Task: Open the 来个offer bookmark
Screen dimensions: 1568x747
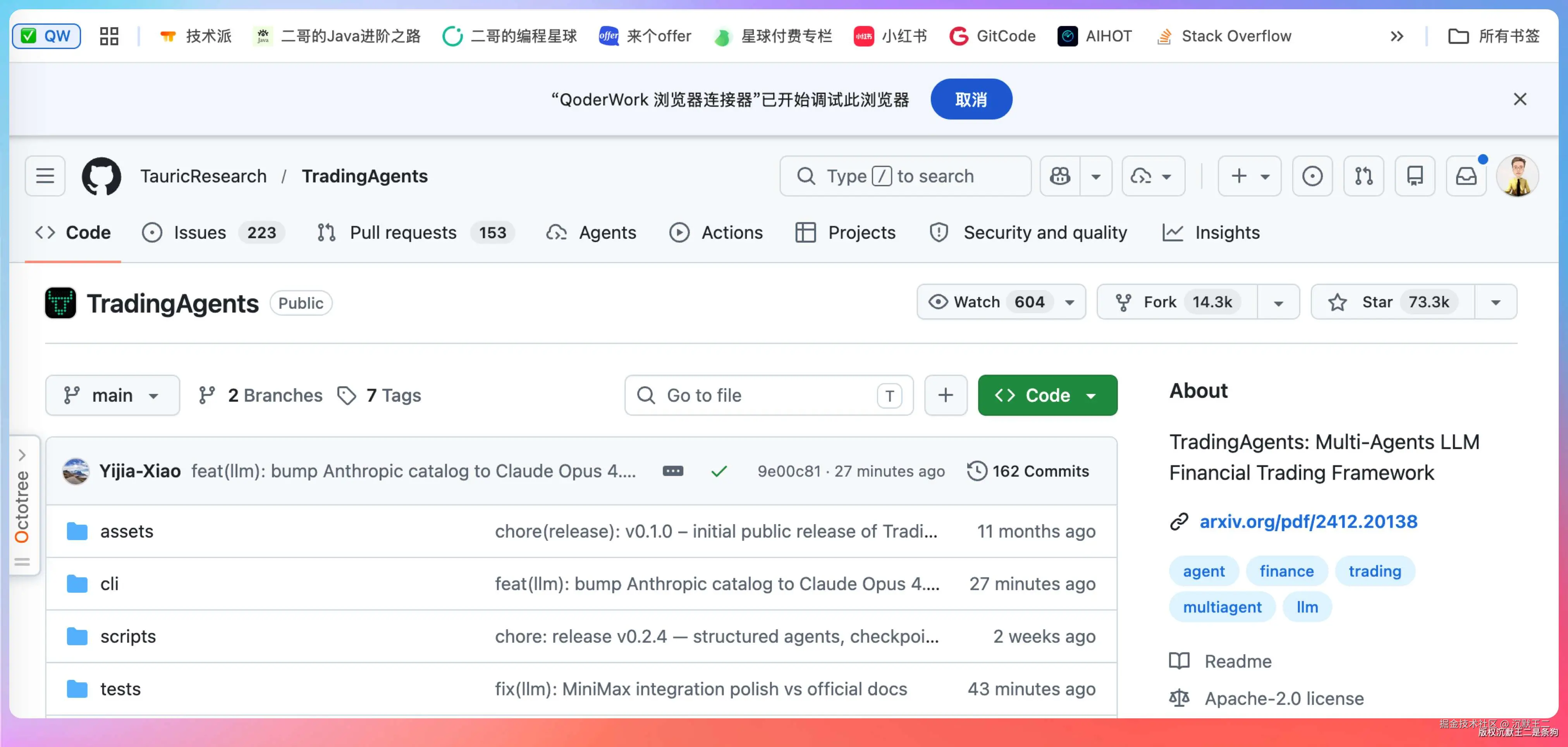Action: point(645,36)
